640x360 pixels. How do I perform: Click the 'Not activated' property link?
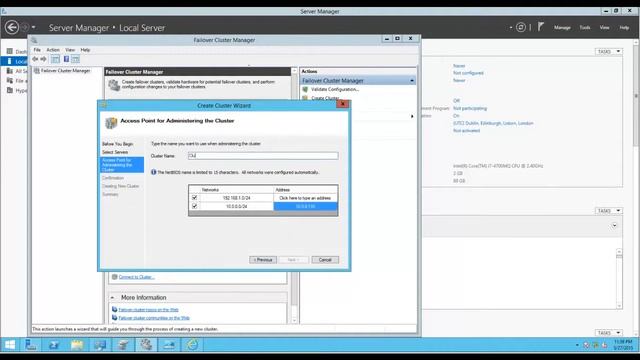(x=467, y=131)
